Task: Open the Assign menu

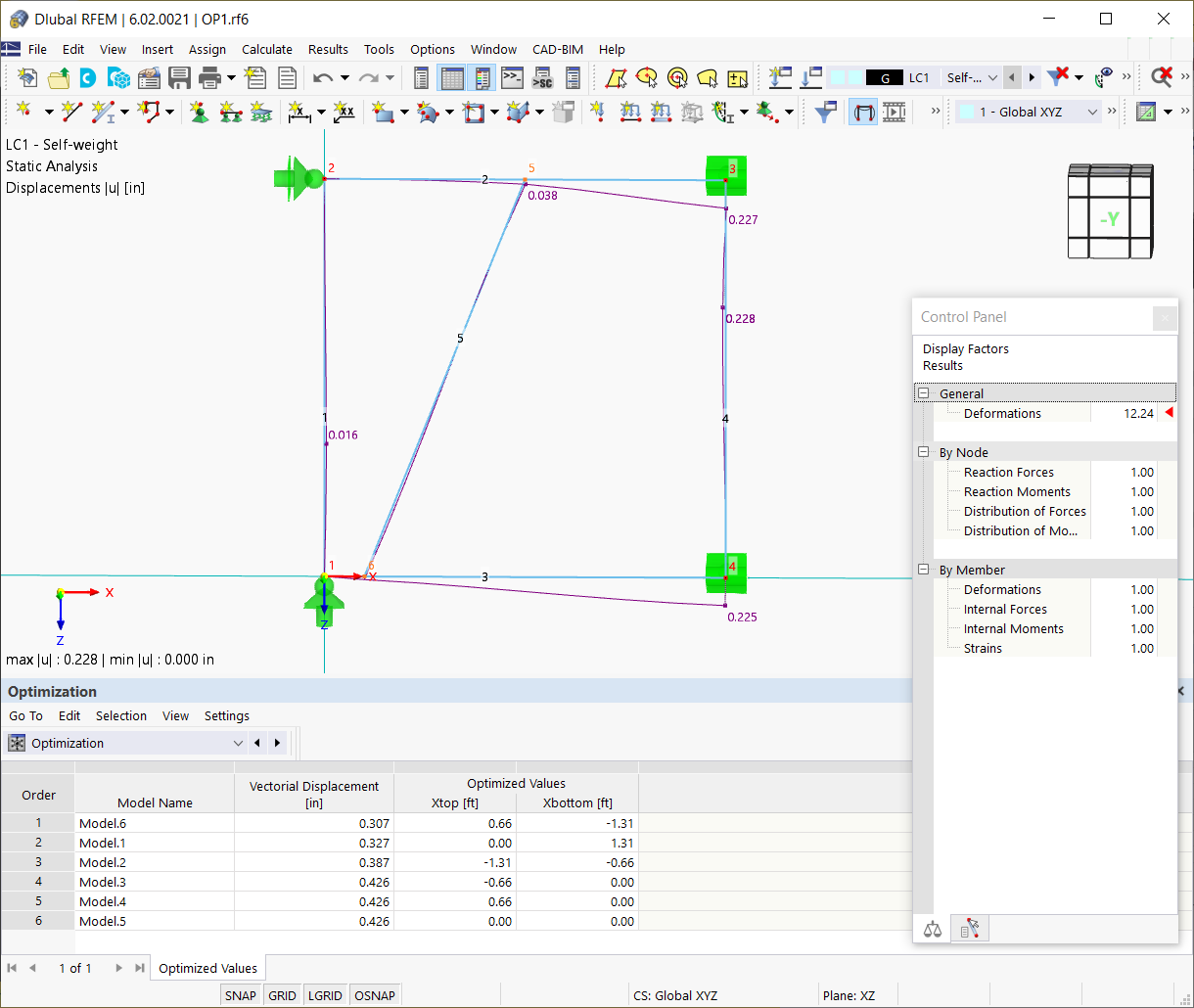Action: (207, 49)
